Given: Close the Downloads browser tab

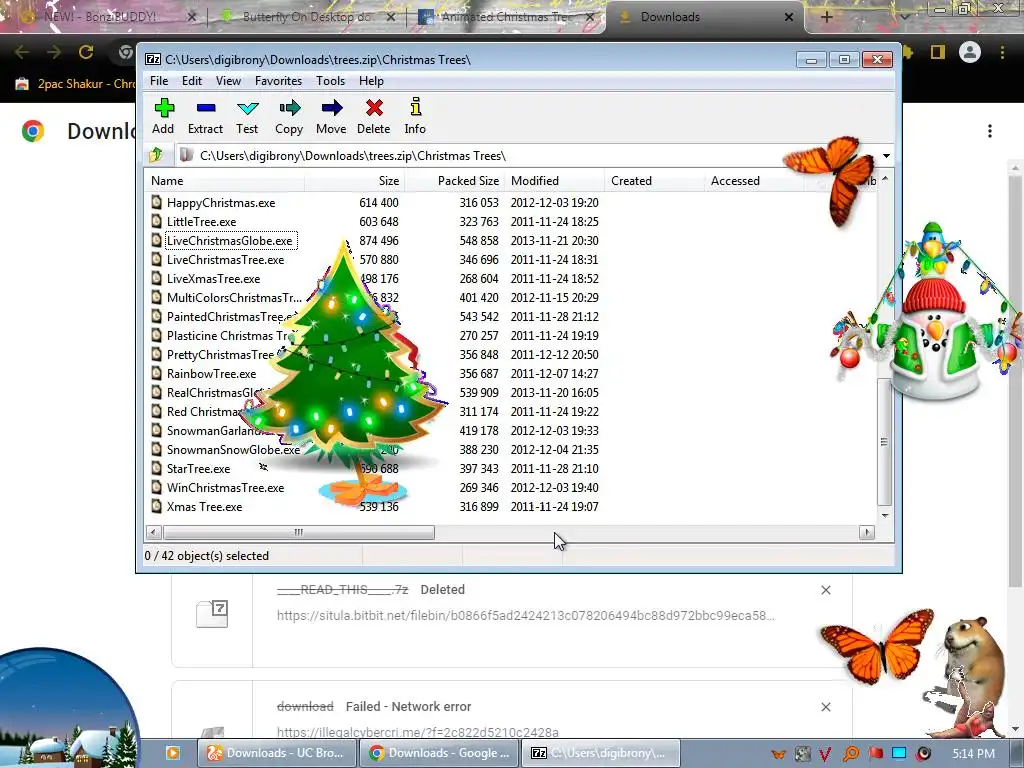Looking at the screenshot, I should (789, 17).
